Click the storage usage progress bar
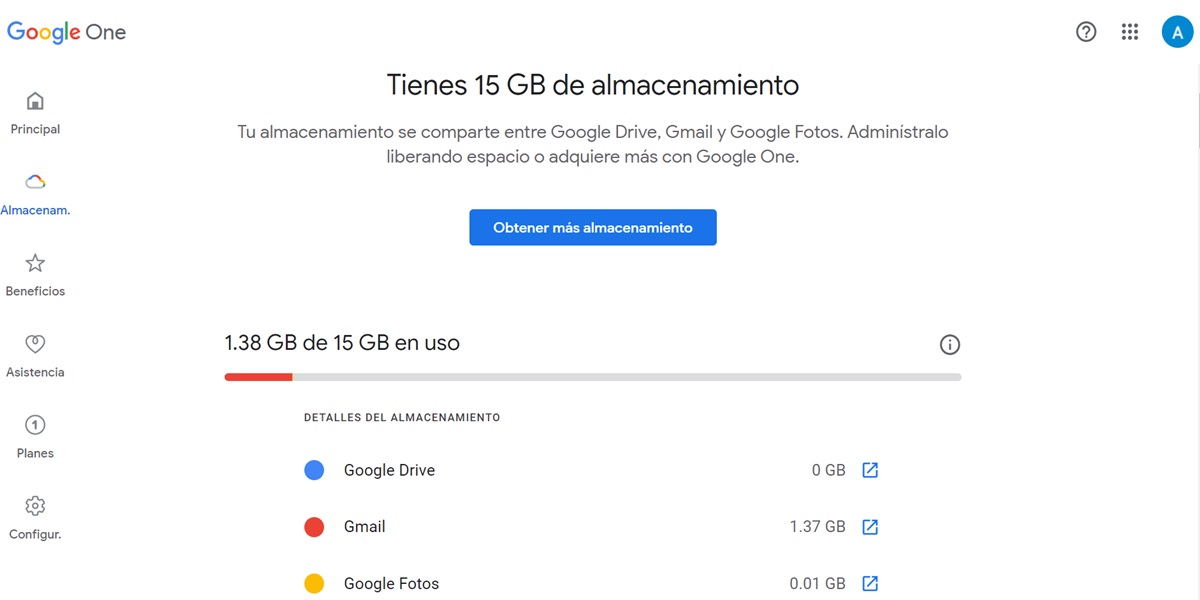 coord(592,377)
